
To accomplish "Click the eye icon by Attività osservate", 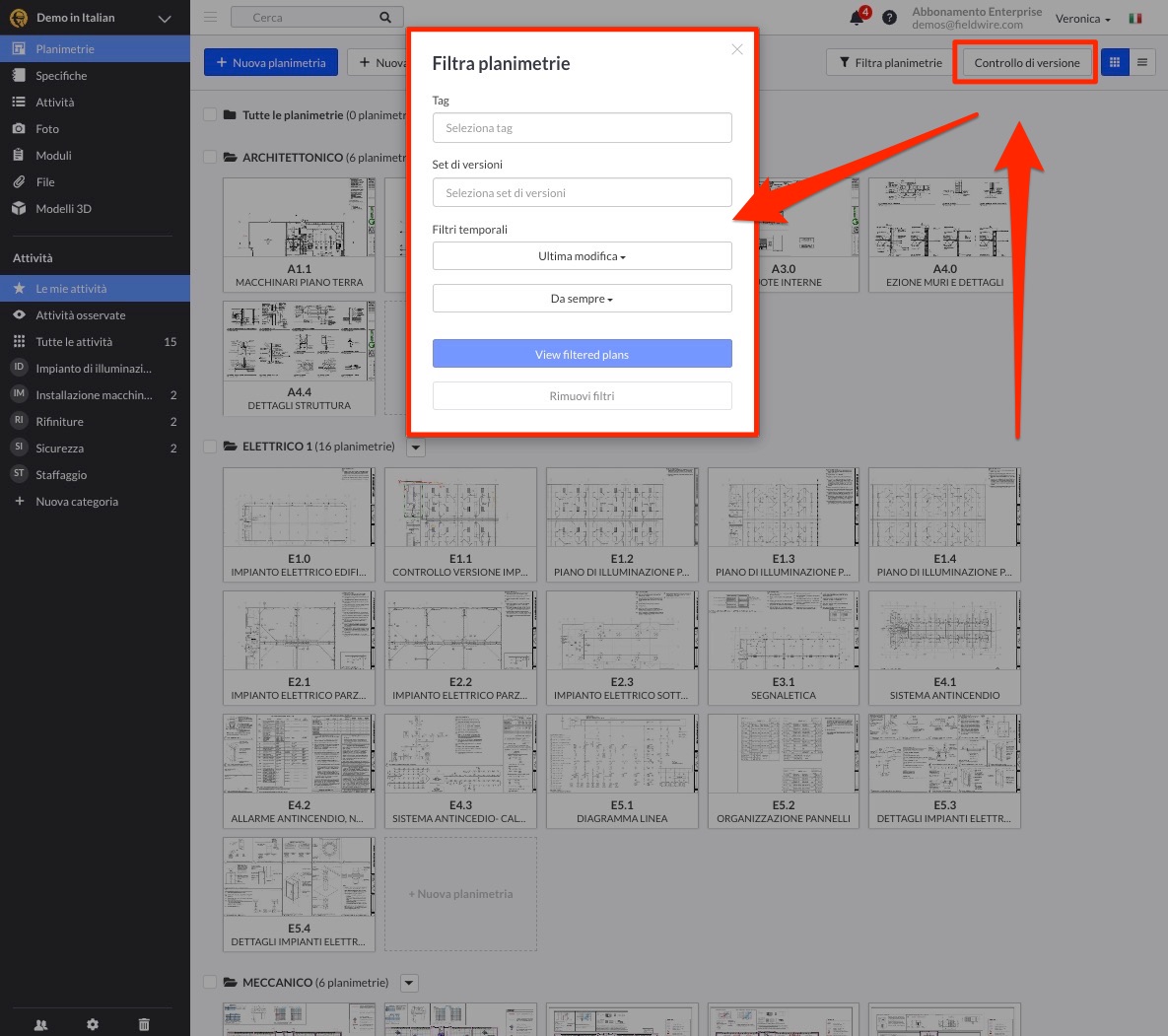I will [x=20, y=315].
